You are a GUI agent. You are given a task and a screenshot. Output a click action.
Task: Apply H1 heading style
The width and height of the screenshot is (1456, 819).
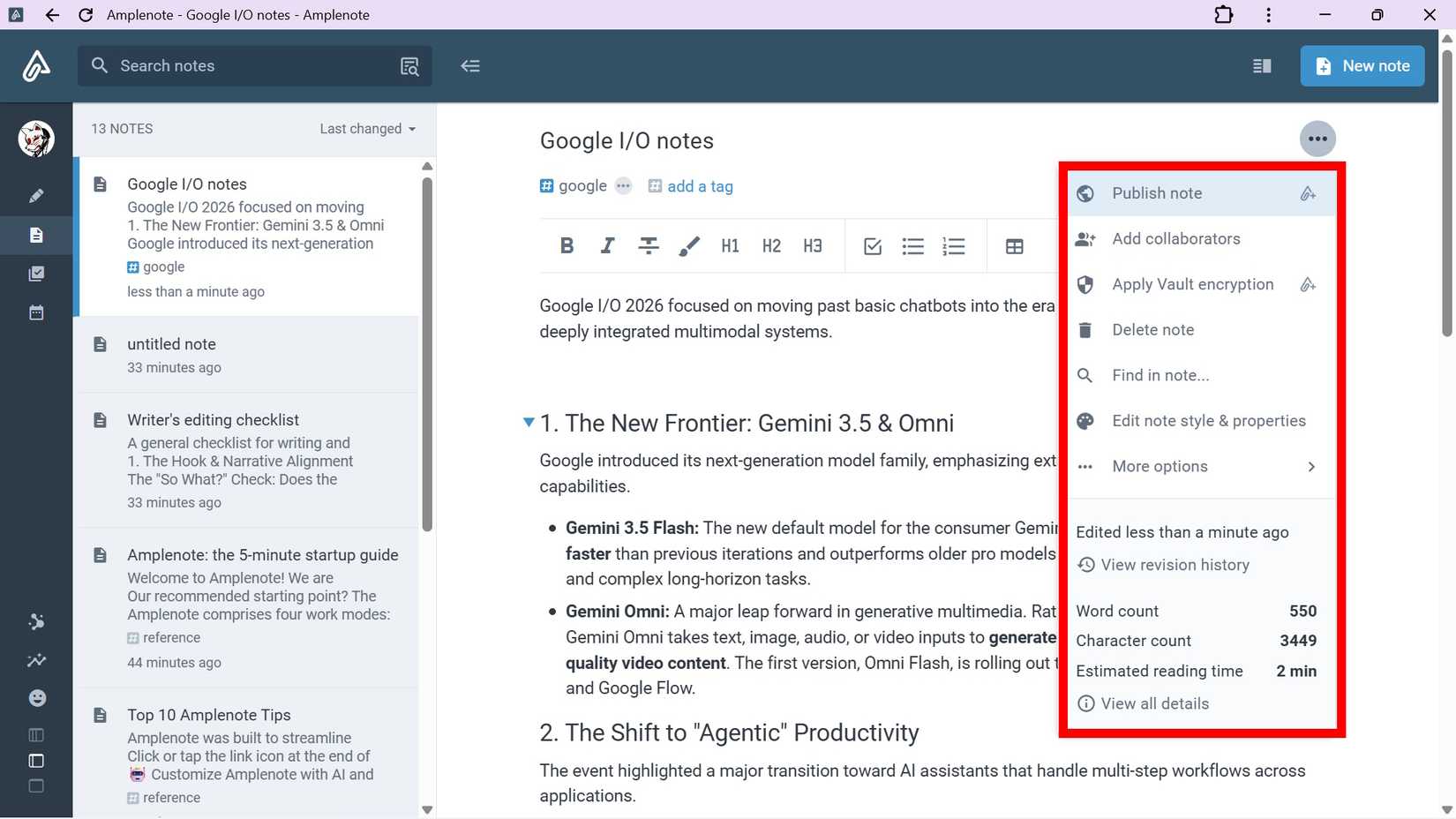click(730, 246)
